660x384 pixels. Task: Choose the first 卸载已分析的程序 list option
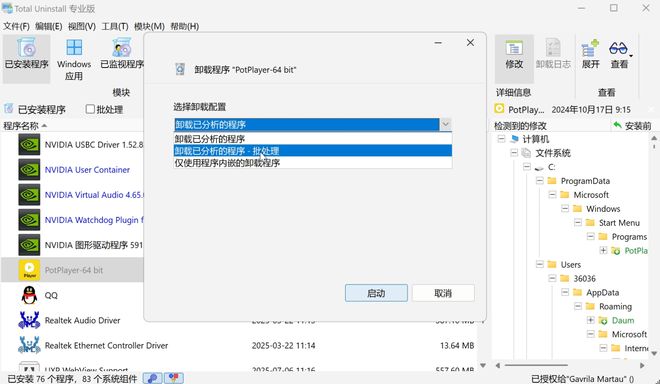click(313, 139)
